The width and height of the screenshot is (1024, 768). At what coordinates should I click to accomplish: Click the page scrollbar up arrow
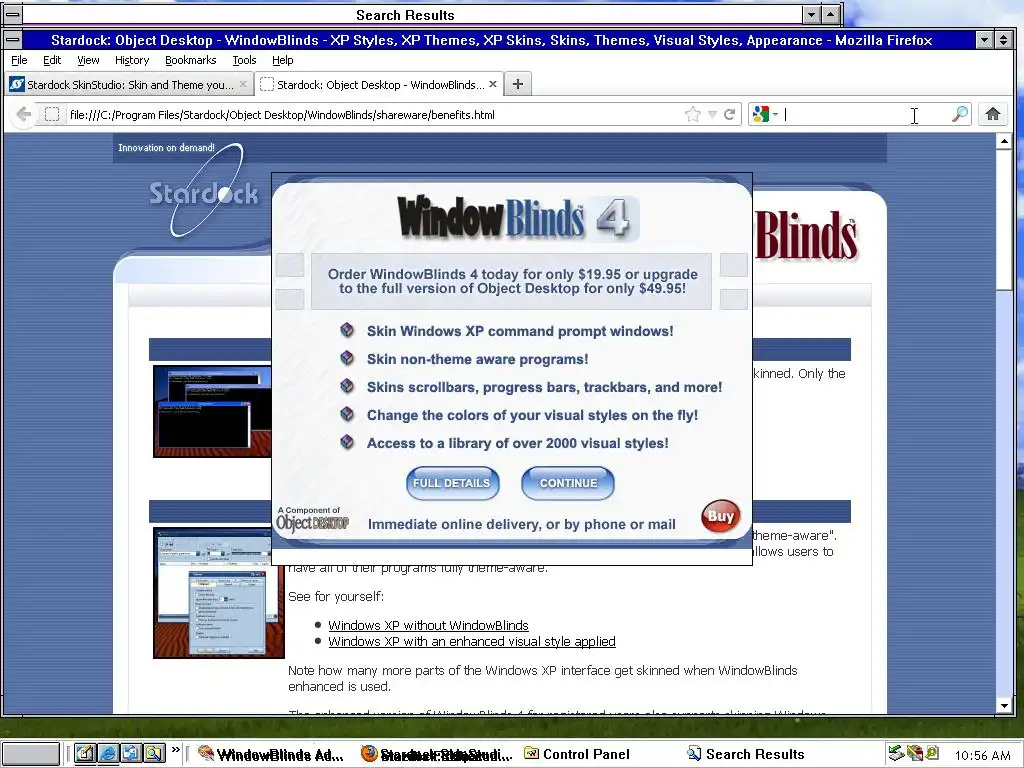click(x=1004, y=141)
